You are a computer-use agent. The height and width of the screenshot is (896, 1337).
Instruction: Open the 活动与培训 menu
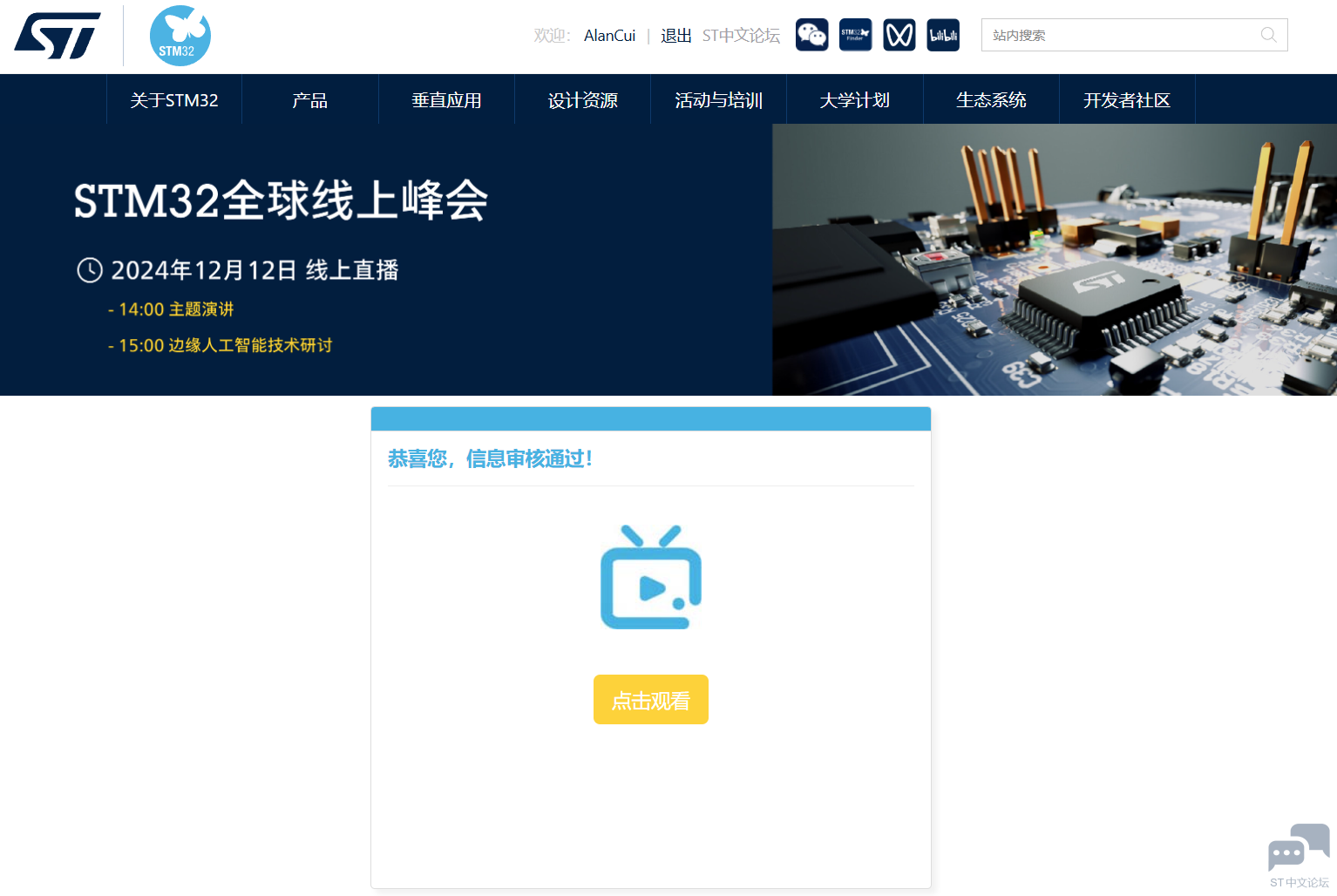[x=719, y=100]
